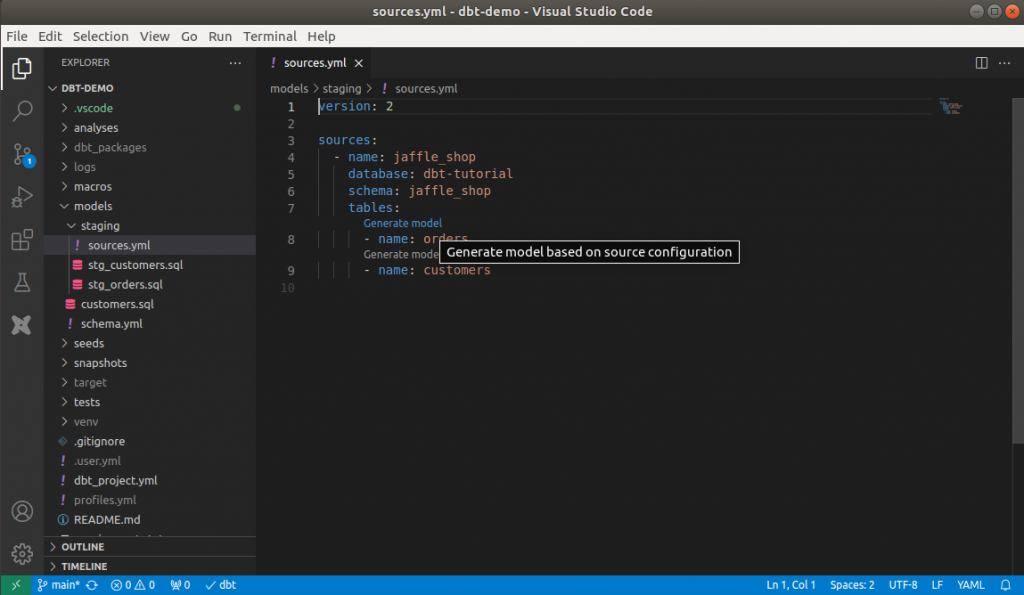The width and height of the screenshot is (1024, 595).
Task: Close the sources.yml editor tab
Action: [x=359, y=63]
